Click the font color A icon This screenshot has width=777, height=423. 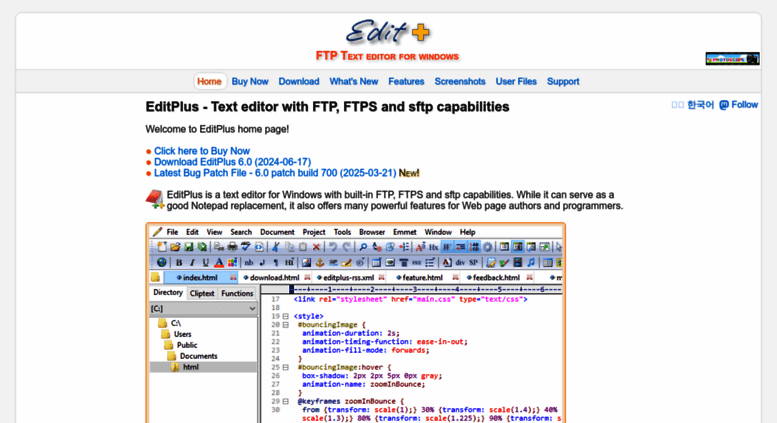[x=219, y=263]
